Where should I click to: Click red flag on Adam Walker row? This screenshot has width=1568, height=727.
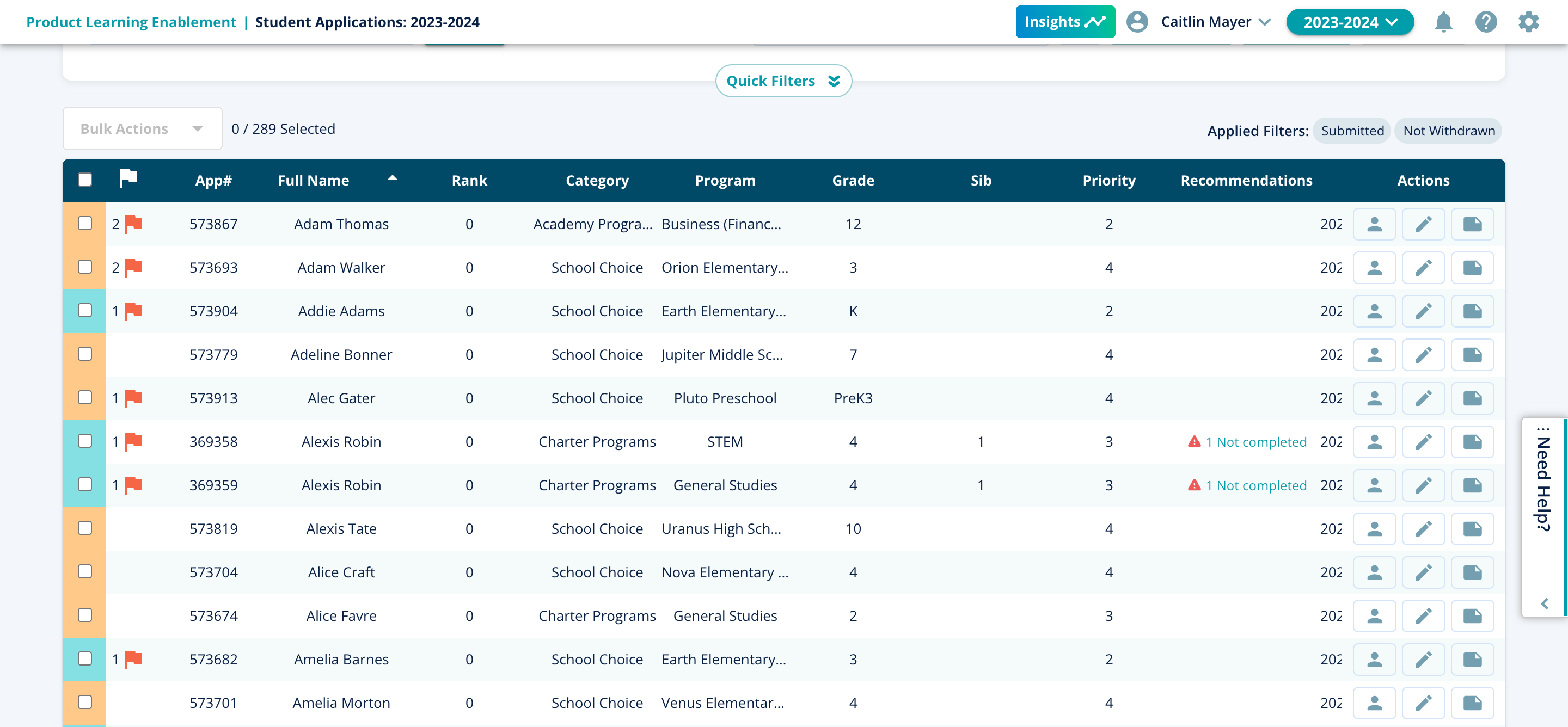(x=133, y=268)
